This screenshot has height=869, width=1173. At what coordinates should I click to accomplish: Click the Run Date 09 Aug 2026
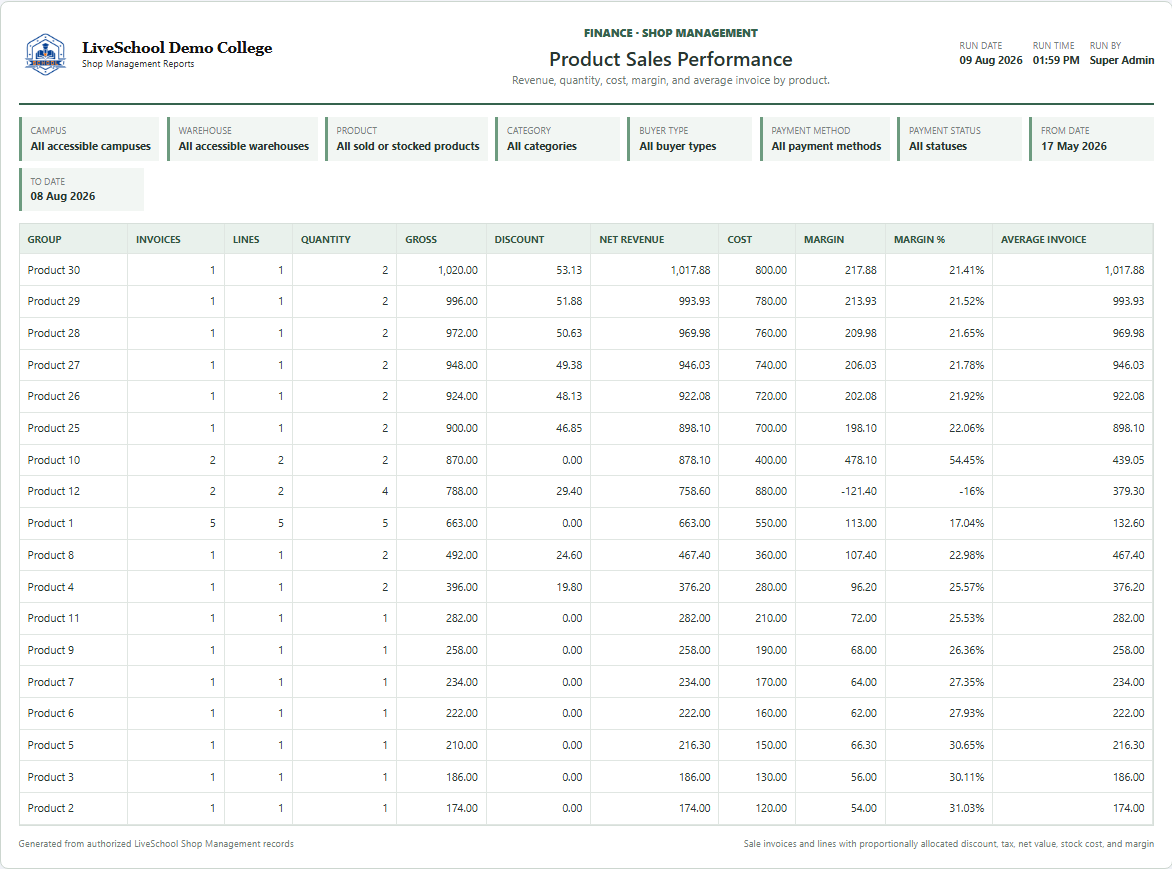tap(990, 61)
